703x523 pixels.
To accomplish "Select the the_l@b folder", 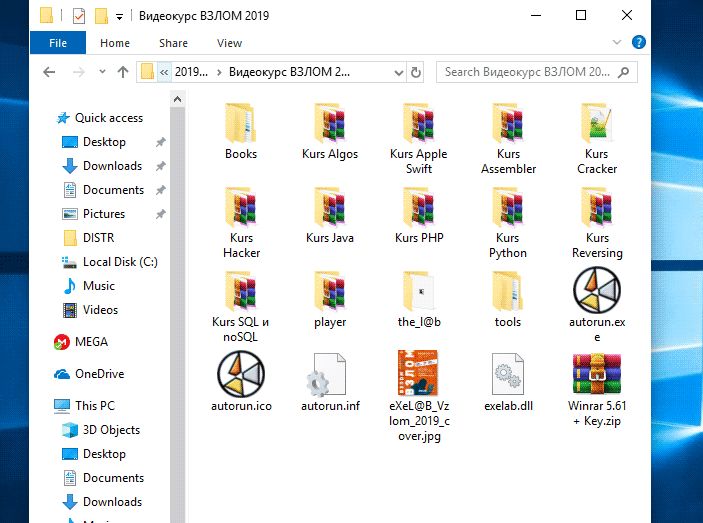I will [419, 300].
